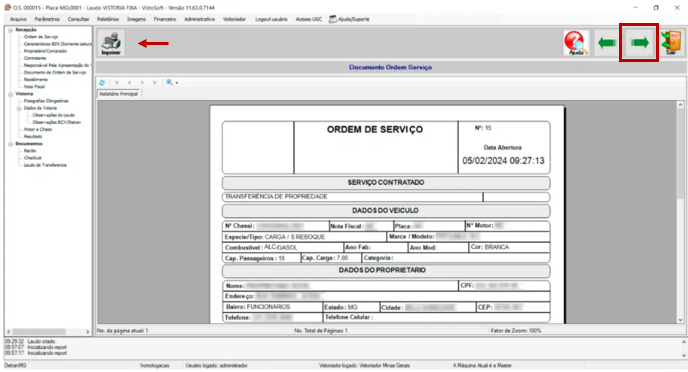The image size is (688, 372).
Task: Advance with the green right arrow
Action: [639, 43]
